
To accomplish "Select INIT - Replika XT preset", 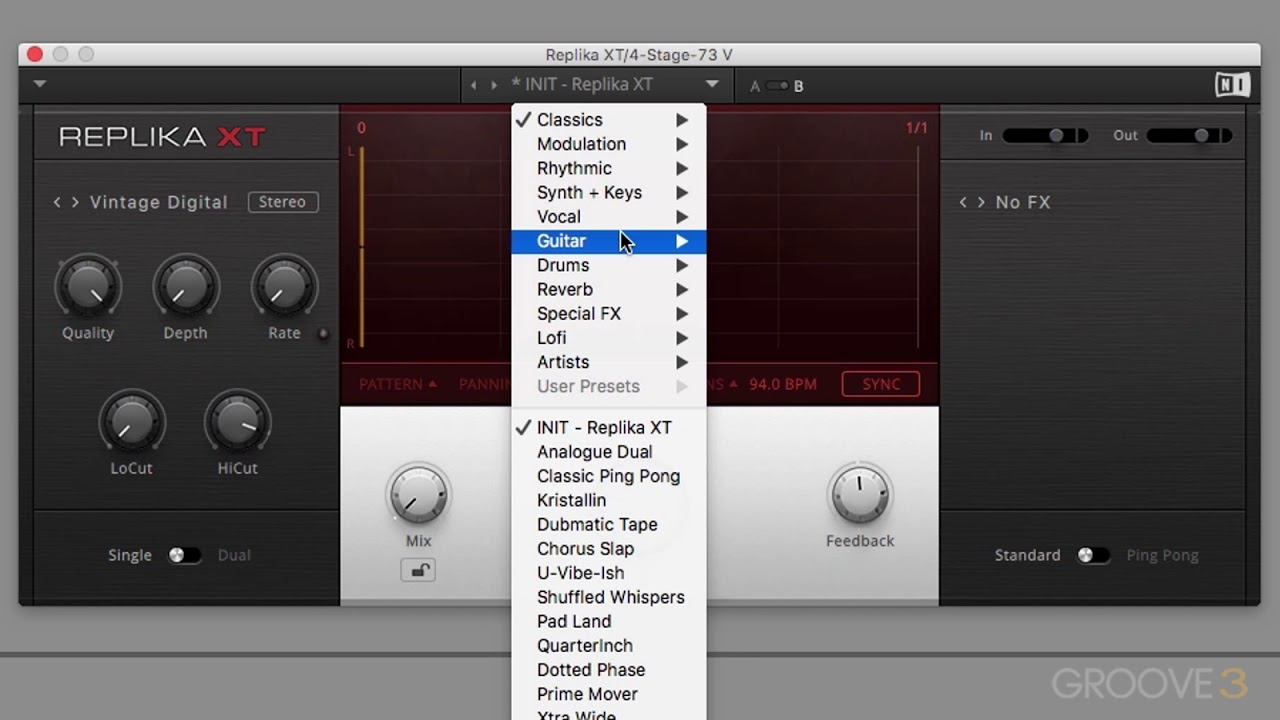I will click(608, 427).
